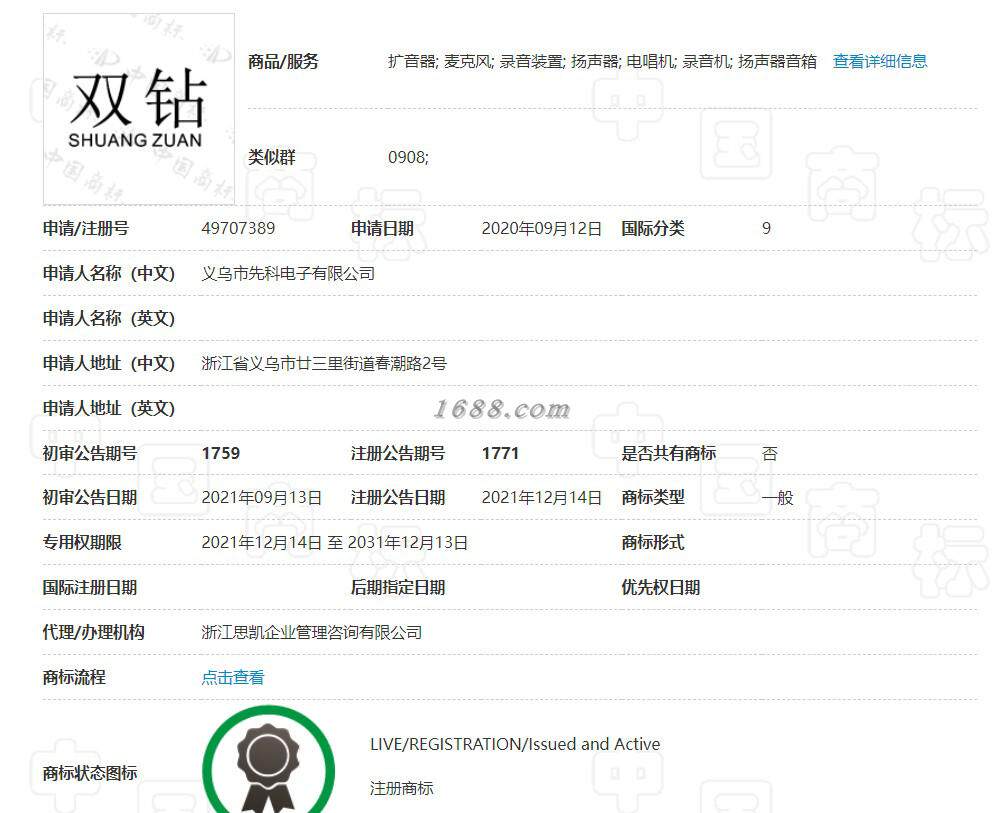The height and width of the screenshot is (813, 1003).
Task: Select the status text LIVE/REGISTRATION/Issued and Active
Action: pos(515,744)
